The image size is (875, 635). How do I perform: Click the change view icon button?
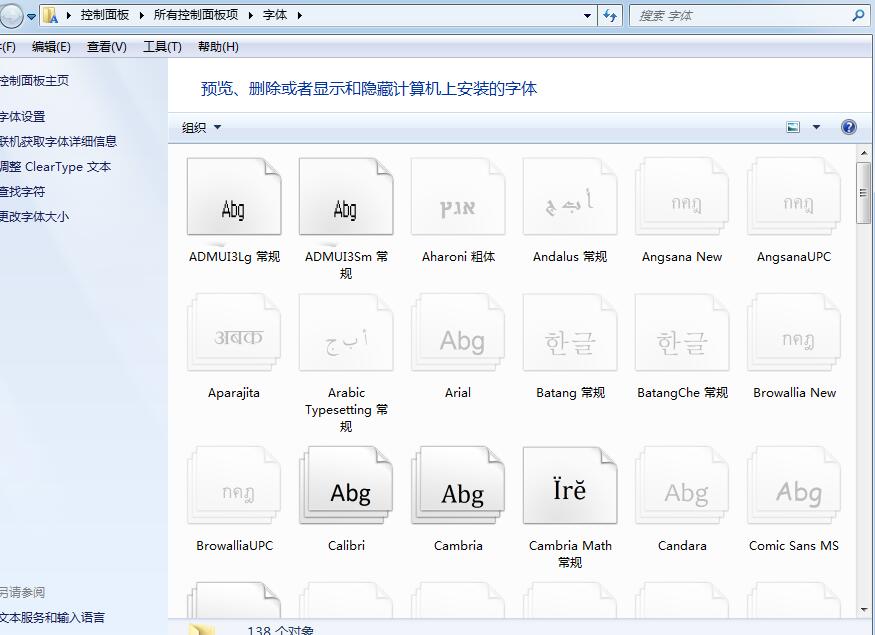(x=794, y=127)
